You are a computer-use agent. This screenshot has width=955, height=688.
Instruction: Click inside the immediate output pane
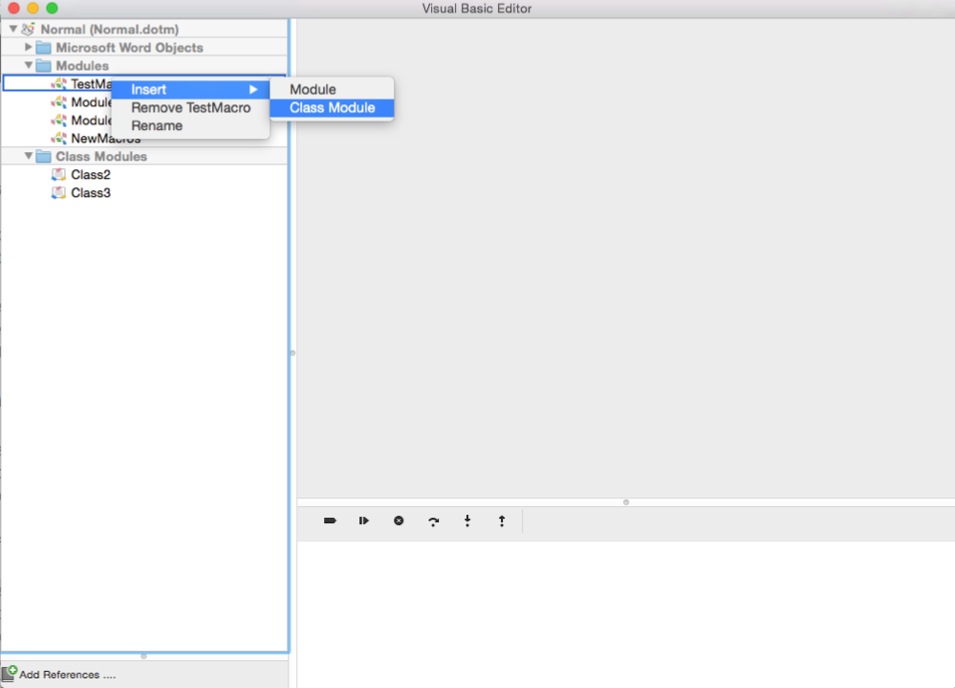626,614
